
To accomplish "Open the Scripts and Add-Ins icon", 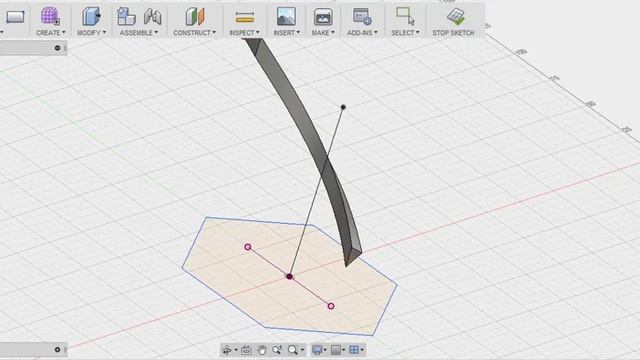I will [x=362, y=17].
